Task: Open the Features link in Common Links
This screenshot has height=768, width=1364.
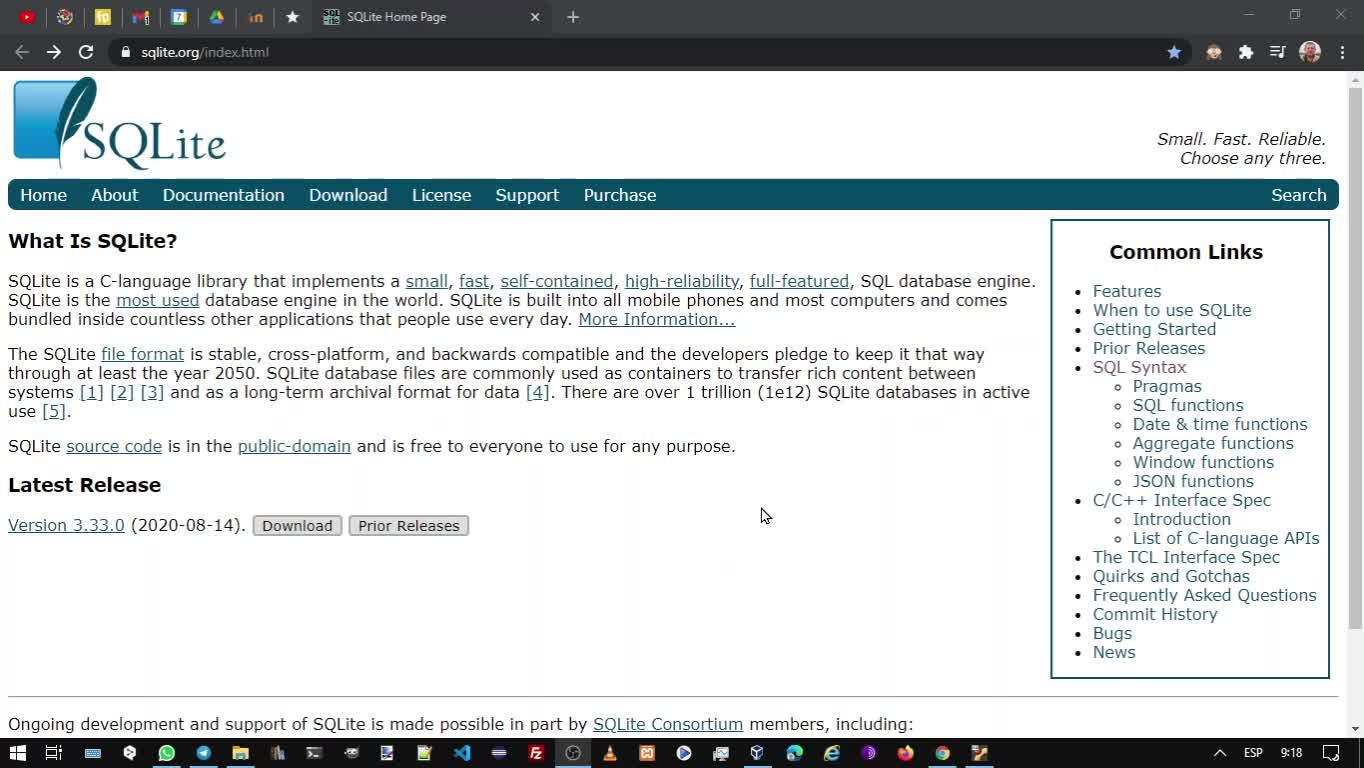Action: pyautogui.click(x=1127, y=291)
